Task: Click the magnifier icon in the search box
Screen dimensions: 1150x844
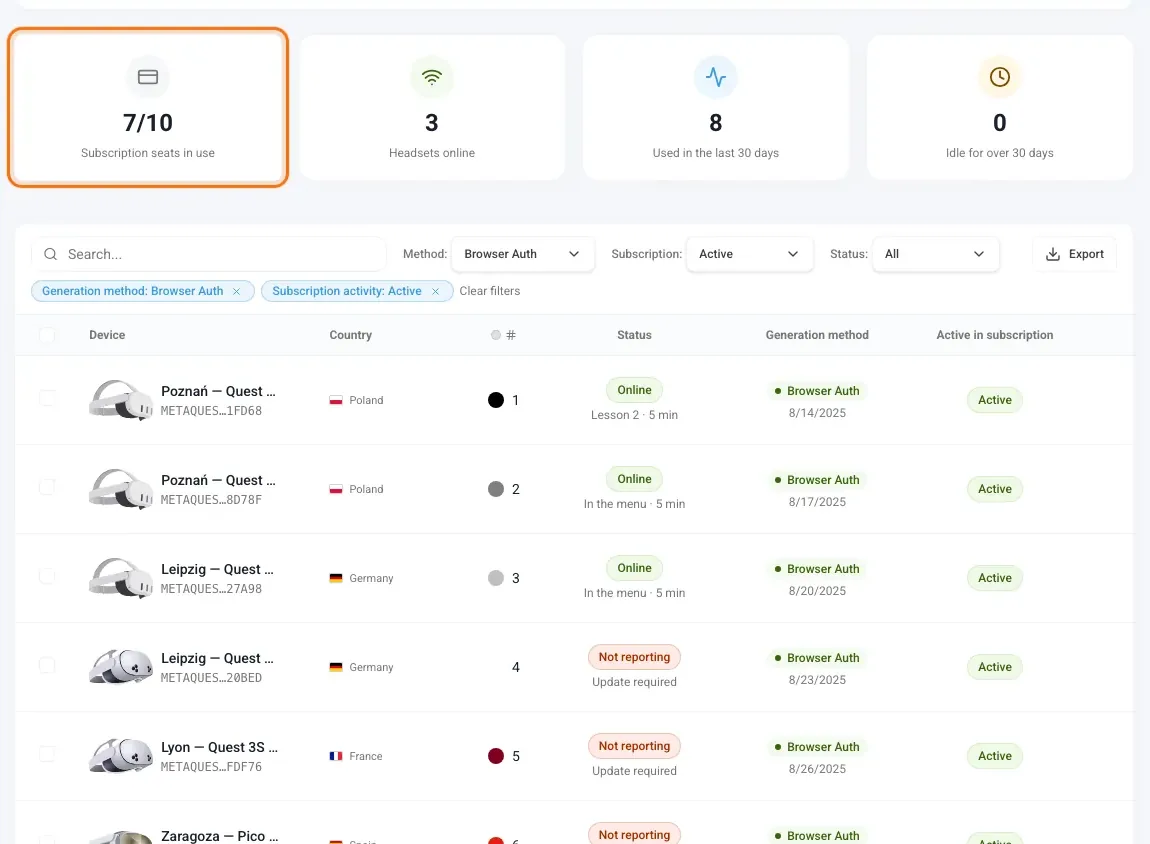Action: 51,254
